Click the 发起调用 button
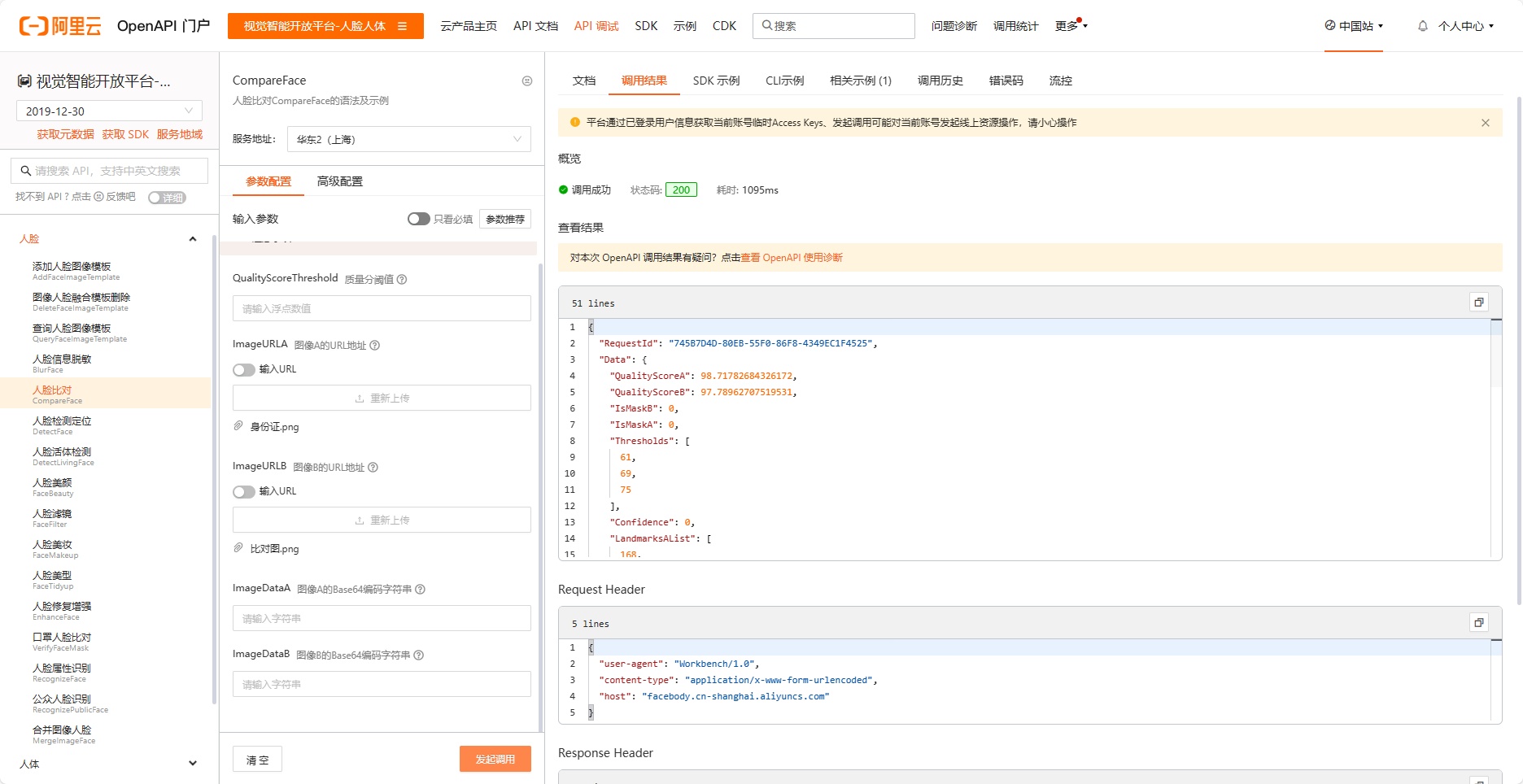Screen dimensions: 1523x784 pyautogui.click(x=495, y=759)
